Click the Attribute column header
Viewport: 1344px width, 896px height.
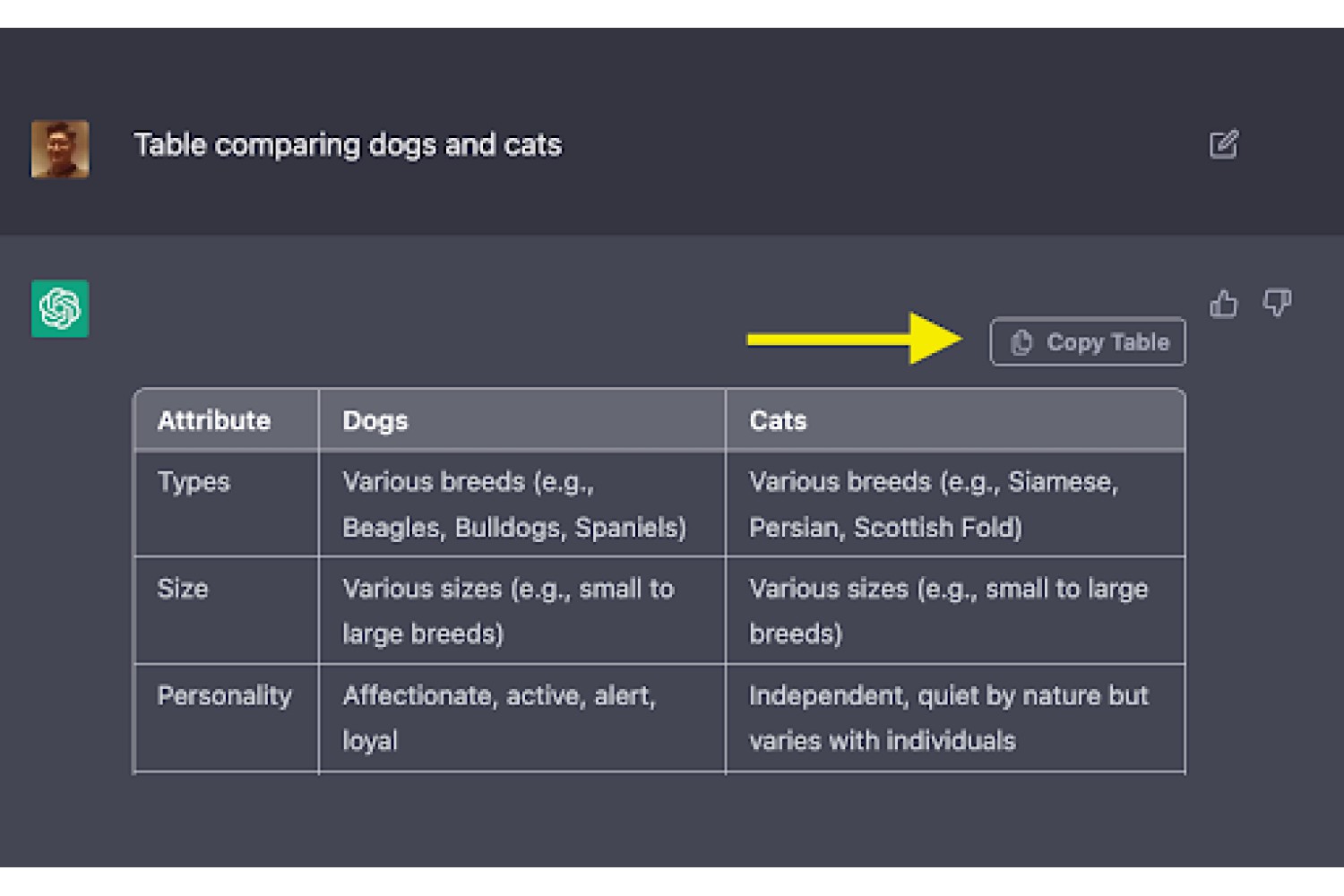227,419
